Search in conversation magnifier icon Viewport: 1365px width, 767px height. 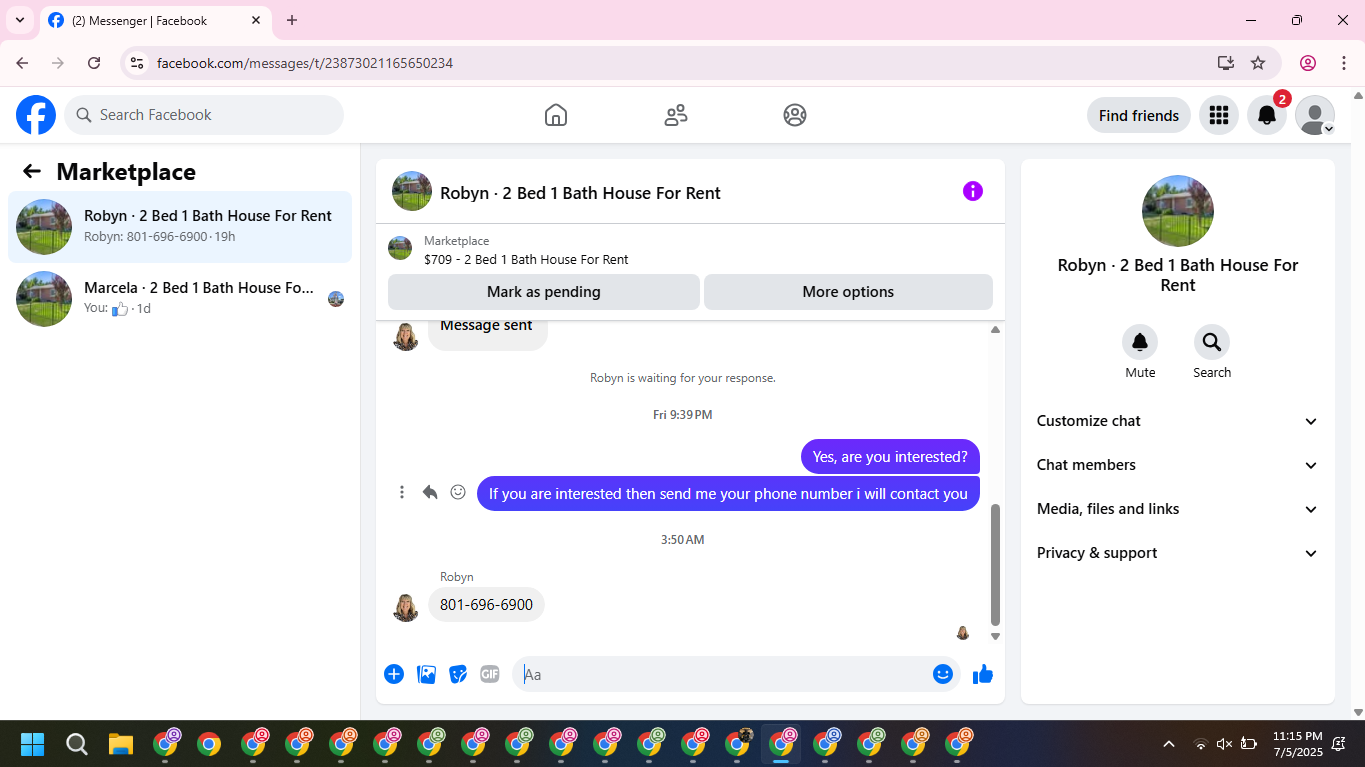pos(1212,343)
